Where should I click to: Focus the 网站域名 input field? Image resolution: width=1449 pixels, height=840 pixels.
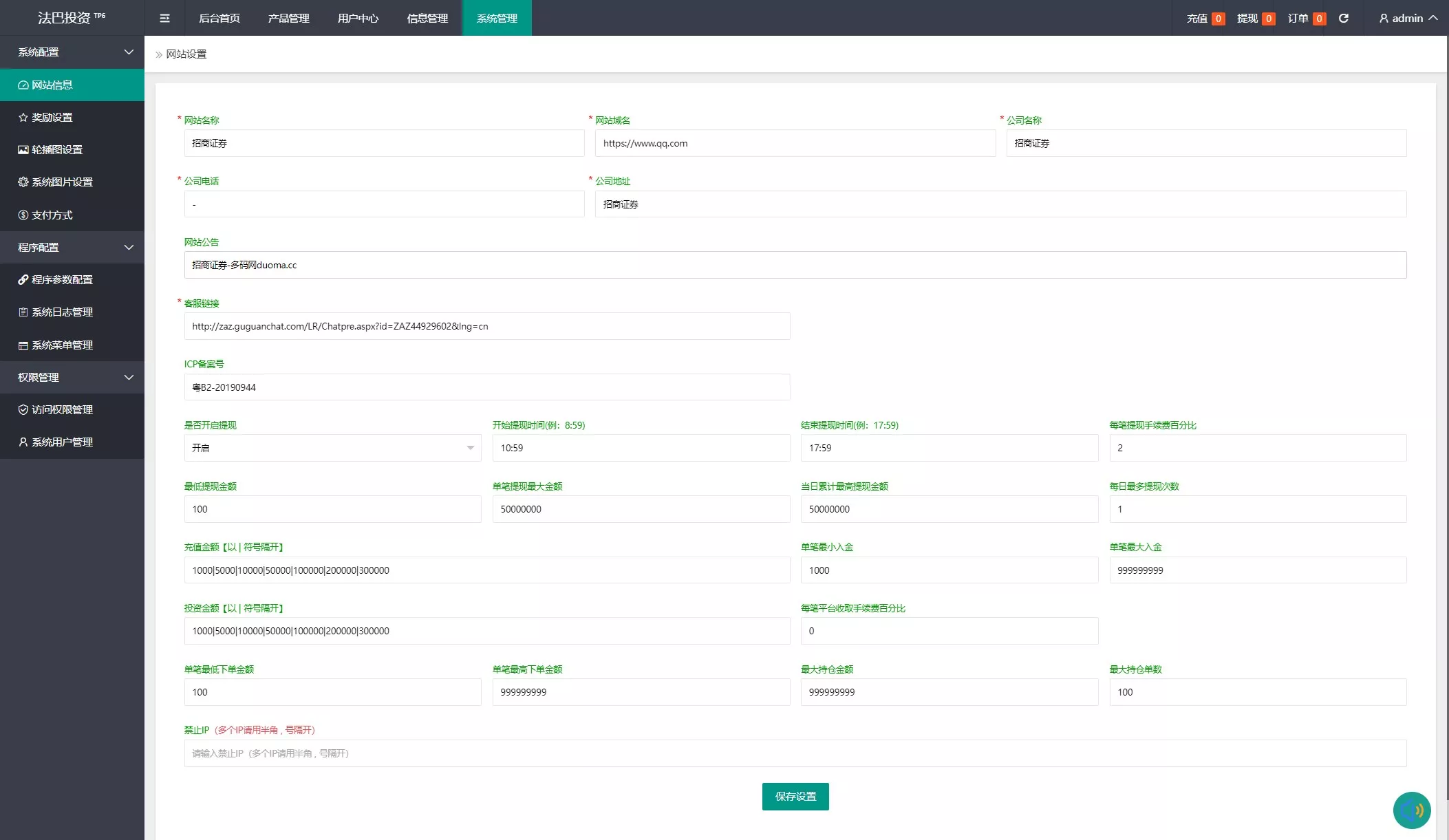tap(795, 143)
